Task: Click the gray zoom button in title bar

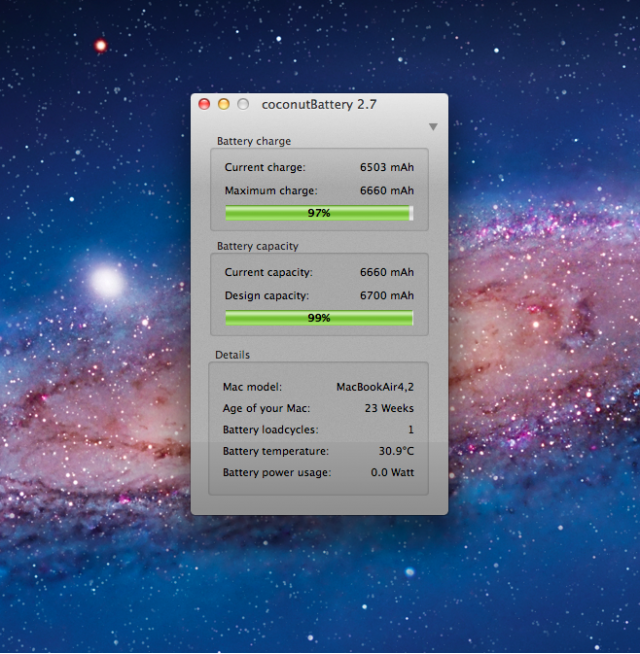Action: click(x=243, y=104)
